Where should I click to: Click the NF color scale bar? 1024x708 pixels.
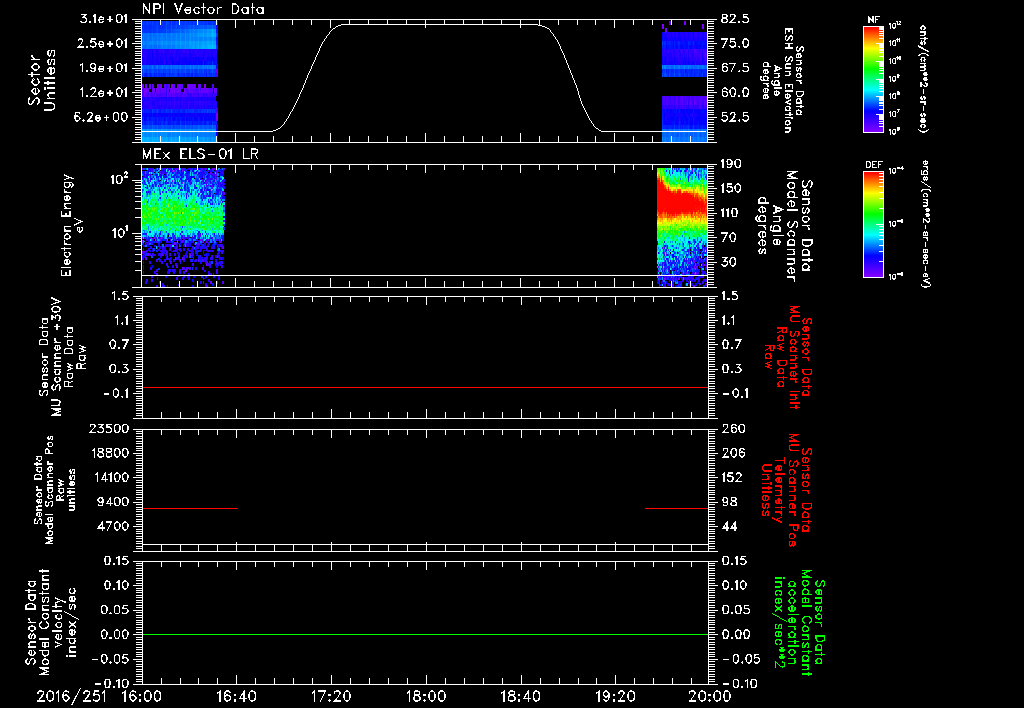[x=873, y=78]
